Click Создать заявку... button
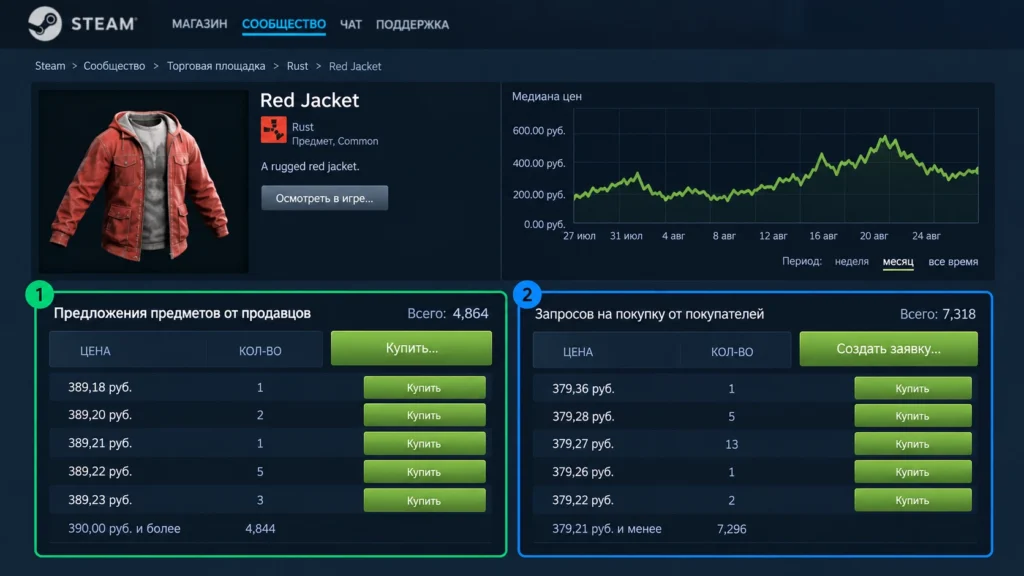The image size is (1024, 576). click(x=888, y=349)
